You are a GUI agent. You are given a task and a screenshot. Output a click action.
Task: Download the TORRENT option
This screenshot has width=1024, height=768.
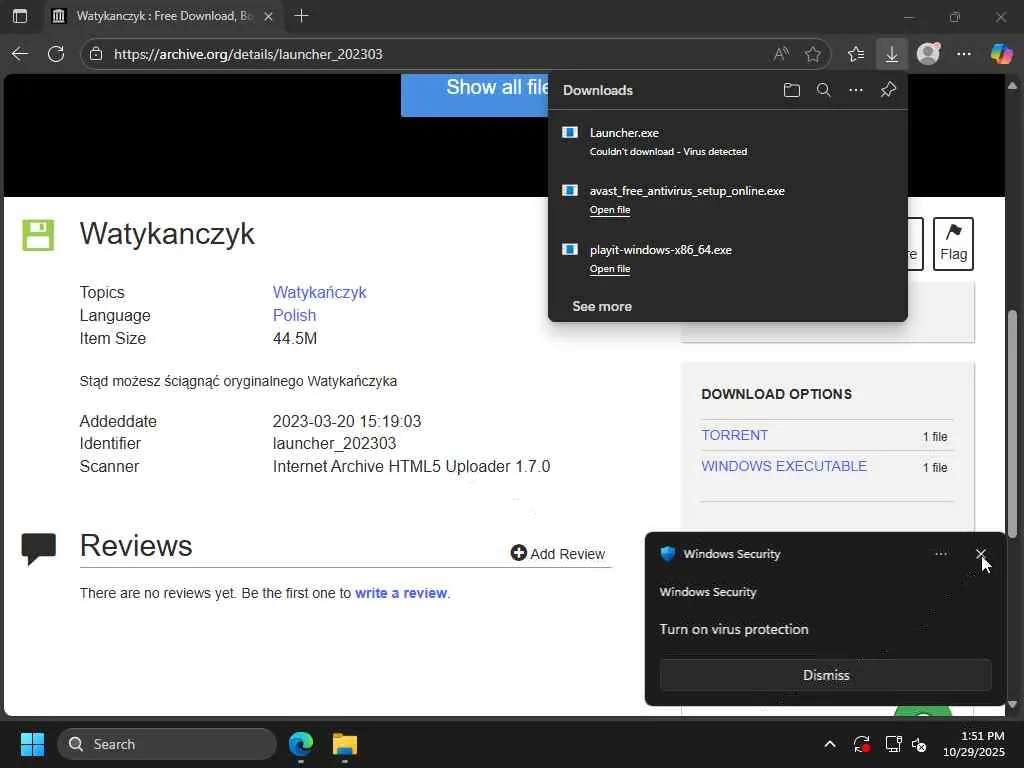click(x=735, y=435)
